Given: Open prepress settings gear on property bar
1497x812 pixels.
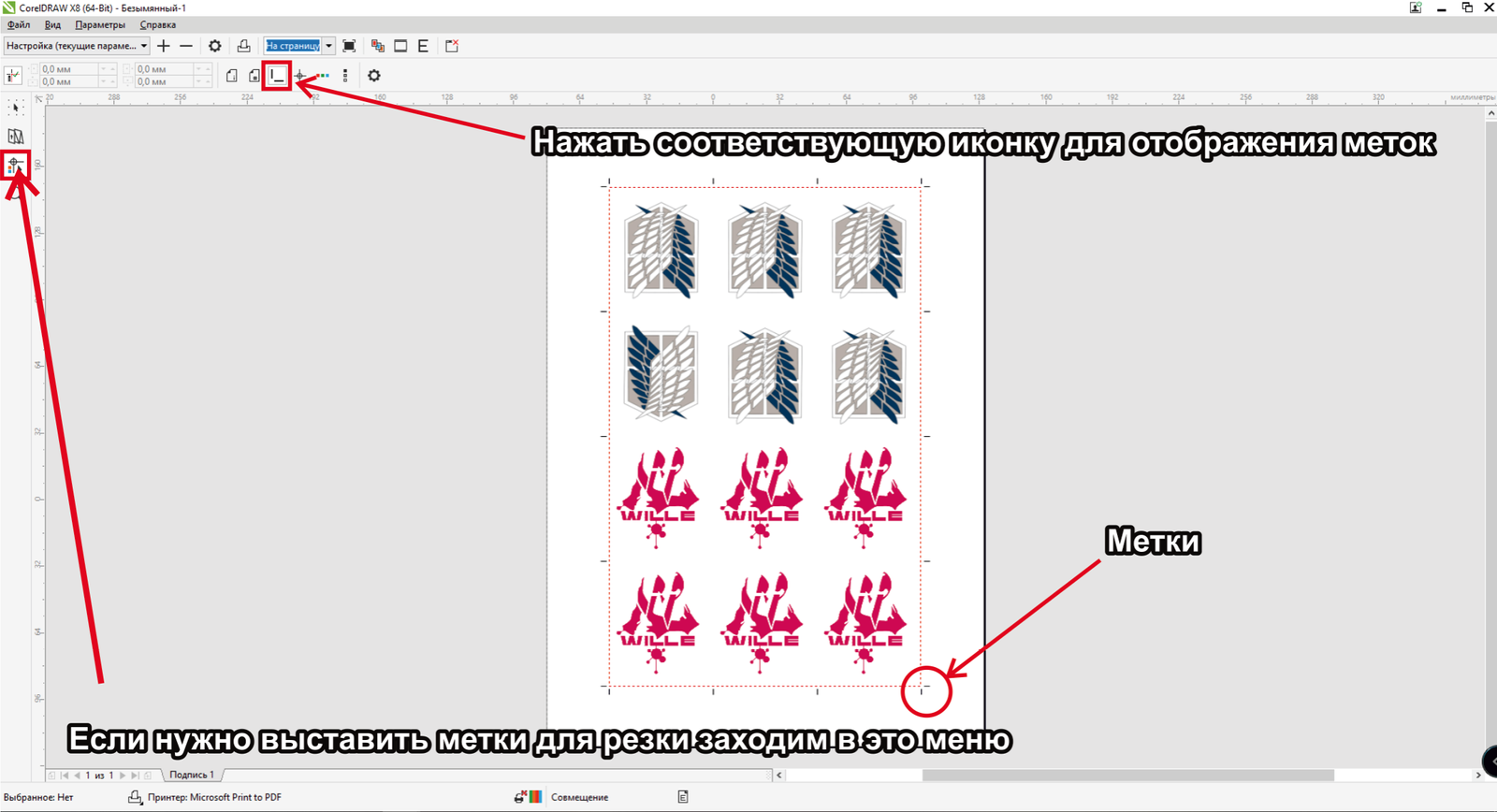Looking at the screenshot, I should tap(374, 76).
